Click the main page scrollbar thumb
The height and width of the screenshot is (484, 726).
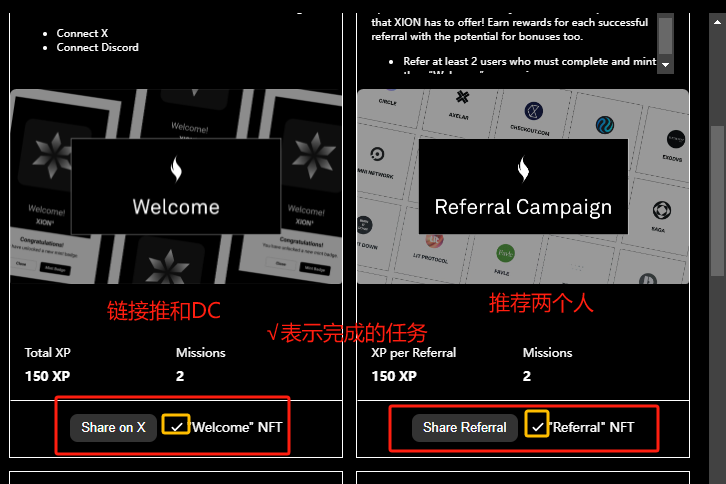(x=718, y=201)
